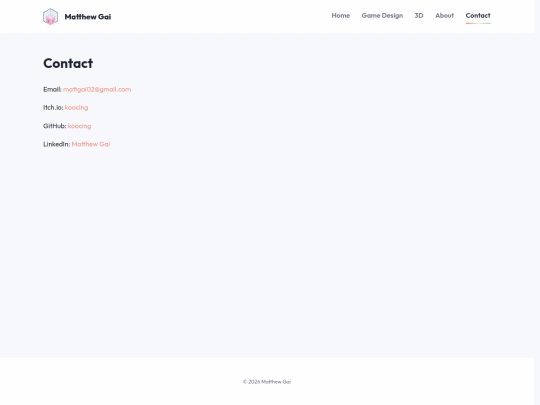Screen dimensions: 540x405
Task: Click the LinkedIn: label text
Action: [x=56, y=144]
